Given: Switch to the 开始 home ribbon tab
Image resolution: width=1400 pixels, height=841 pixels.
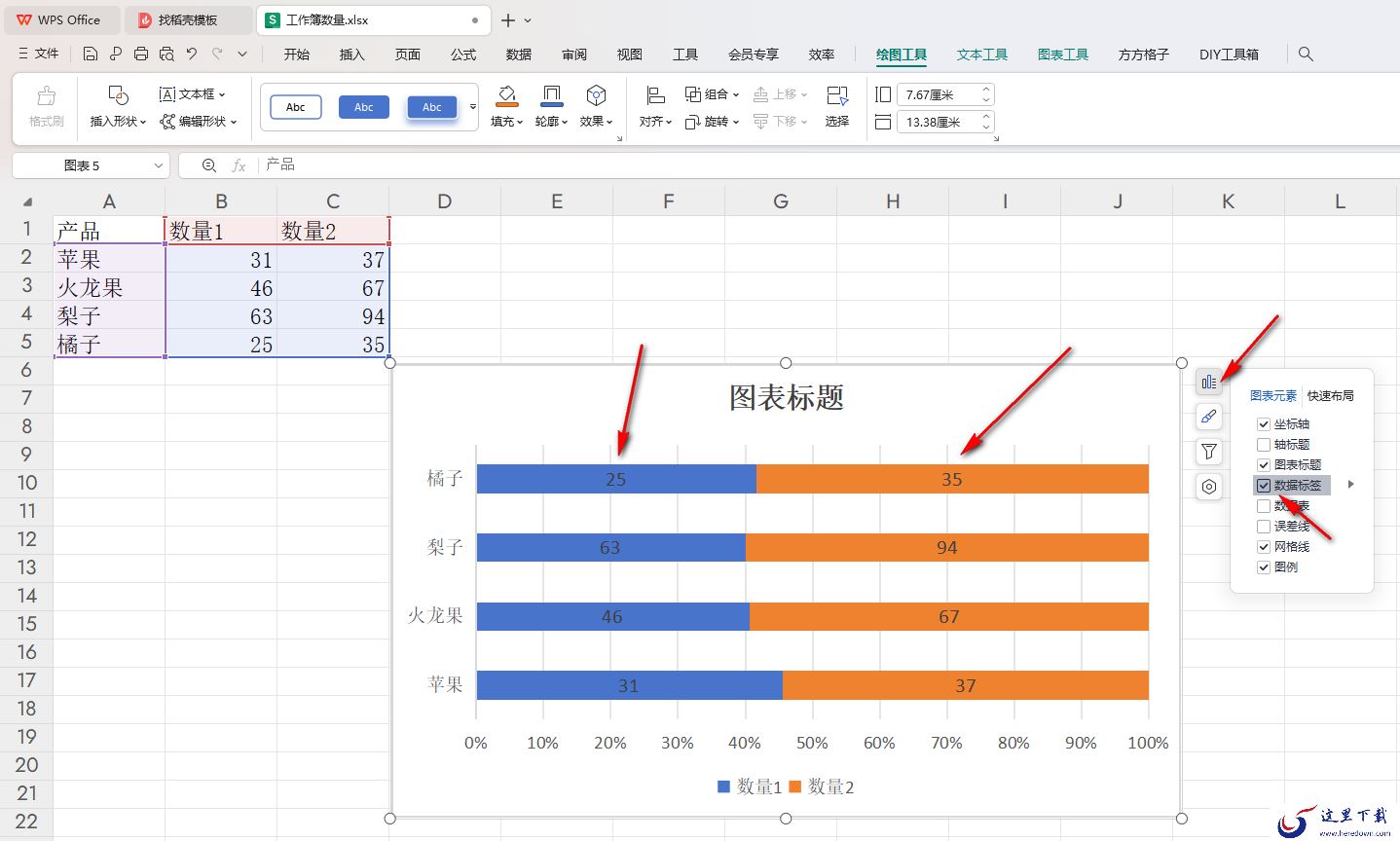Looking at the screenshot, I should point(297,55).
